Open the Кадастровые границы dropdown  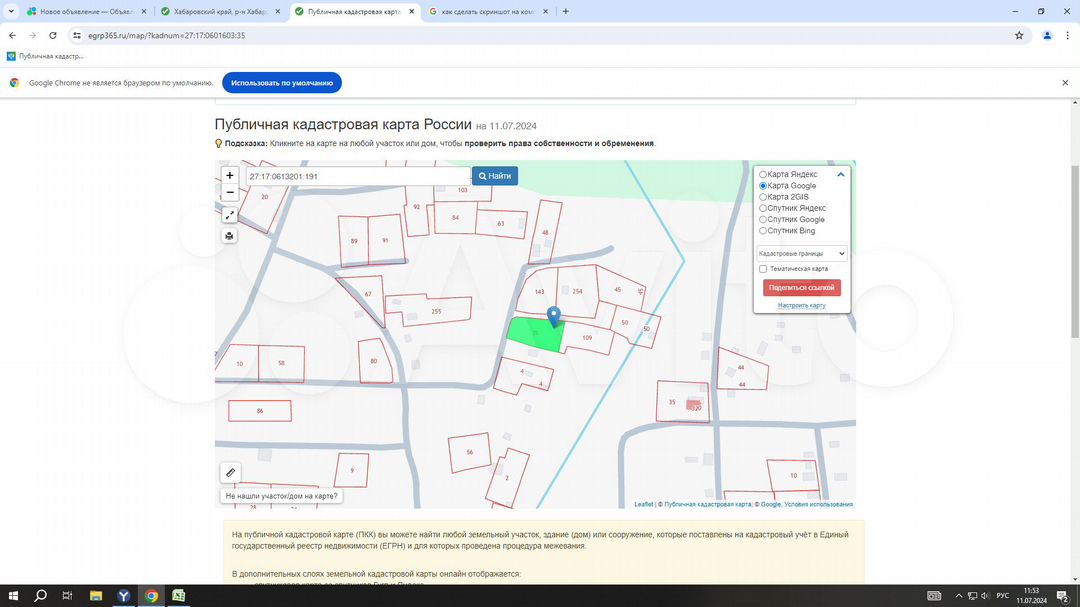click(802, 254)
